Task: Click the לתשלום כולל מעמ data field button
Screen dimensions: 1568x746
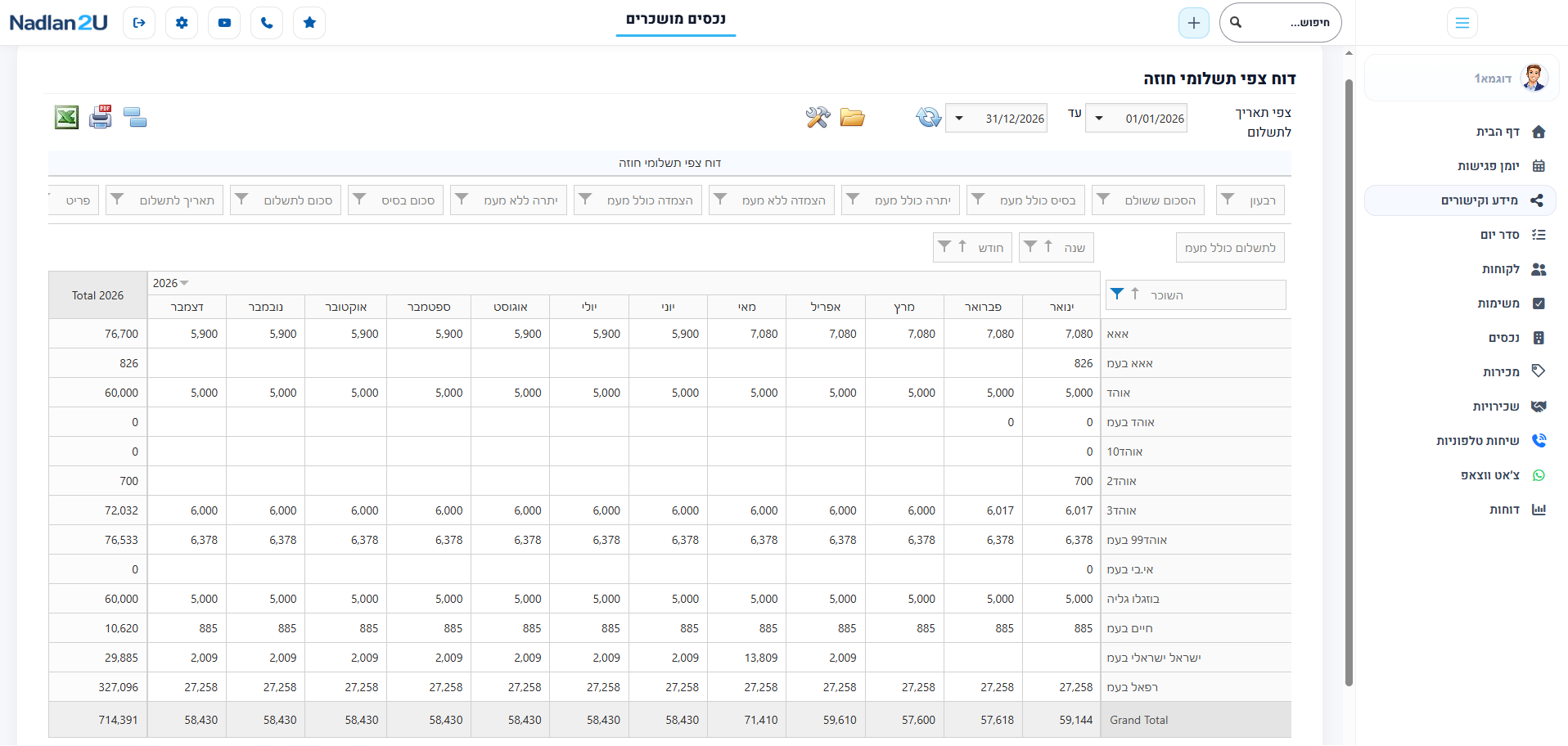Action: [x=1230, y=248]
